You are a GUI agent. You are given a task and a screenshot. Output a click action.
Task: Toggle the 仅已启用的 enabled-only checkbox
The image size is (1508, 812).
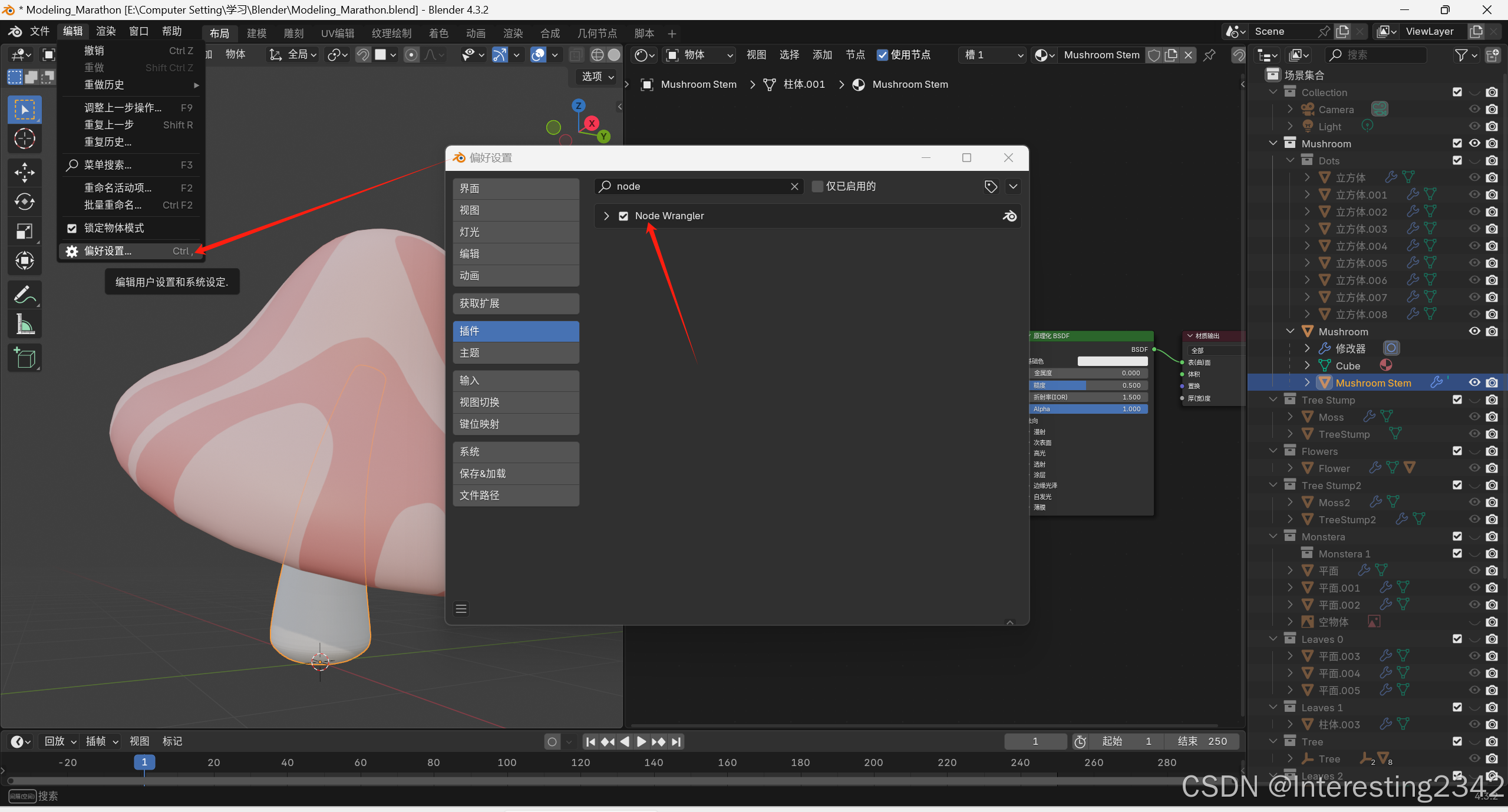coord(817,186)
